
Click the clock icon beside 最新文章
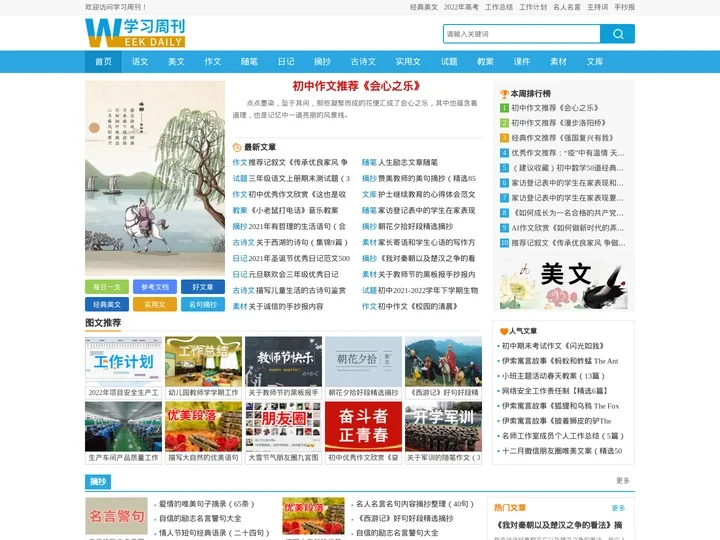point(237,147)
